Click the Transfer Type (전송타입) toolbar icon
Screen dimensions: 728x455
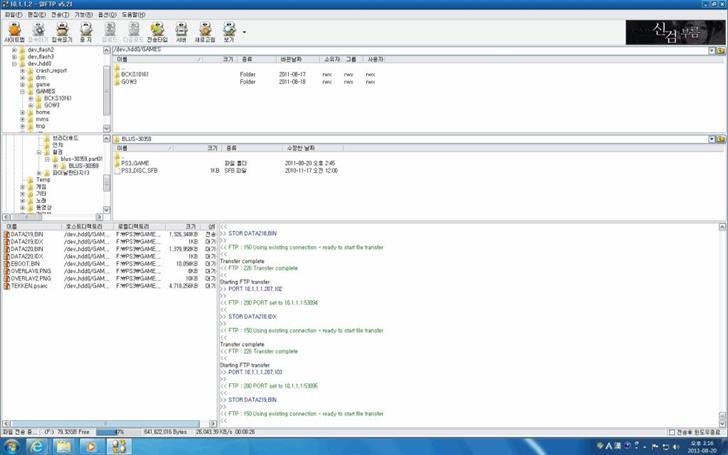click(157, 31)
